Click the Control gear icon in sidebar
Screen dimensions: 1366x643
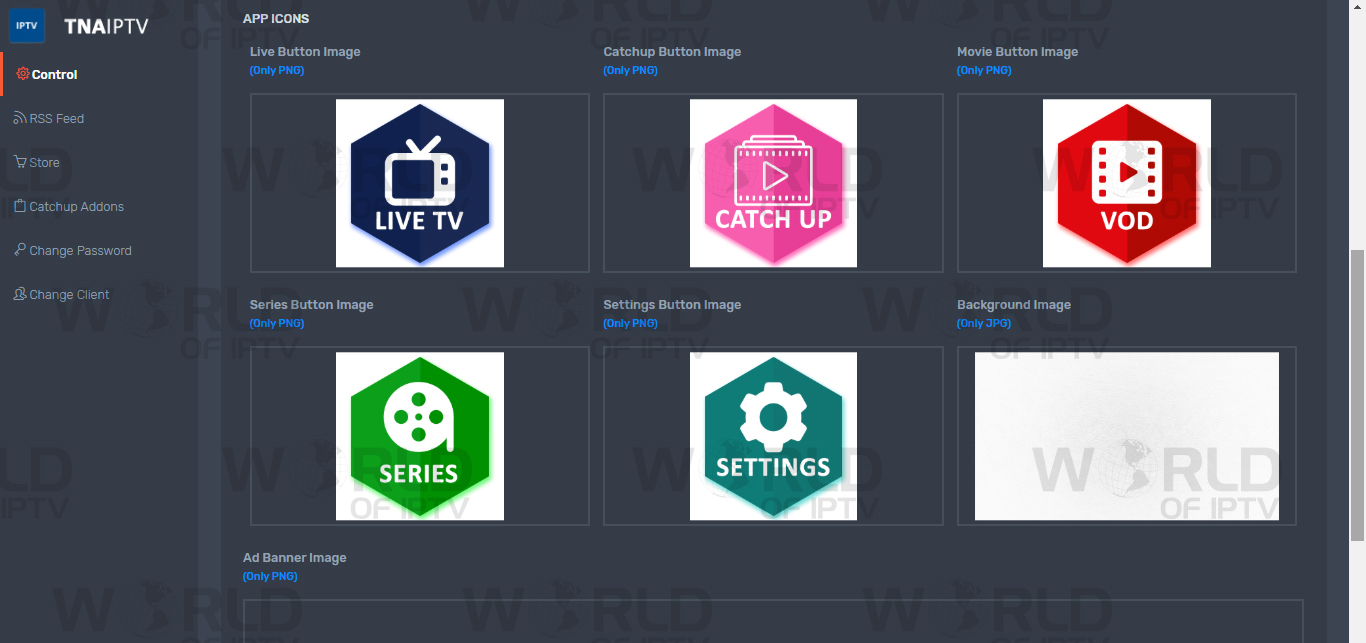point(23,74)
